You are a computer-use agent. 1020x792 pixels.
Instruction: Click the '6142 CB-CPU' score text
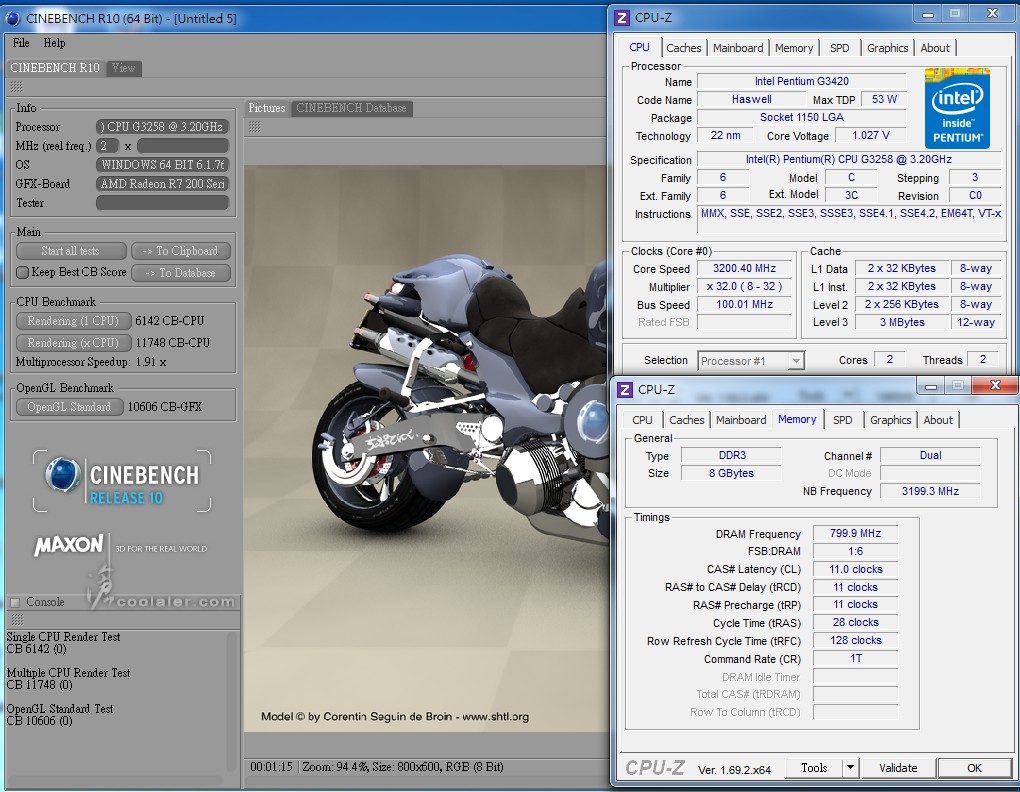(x=170, y=321)
